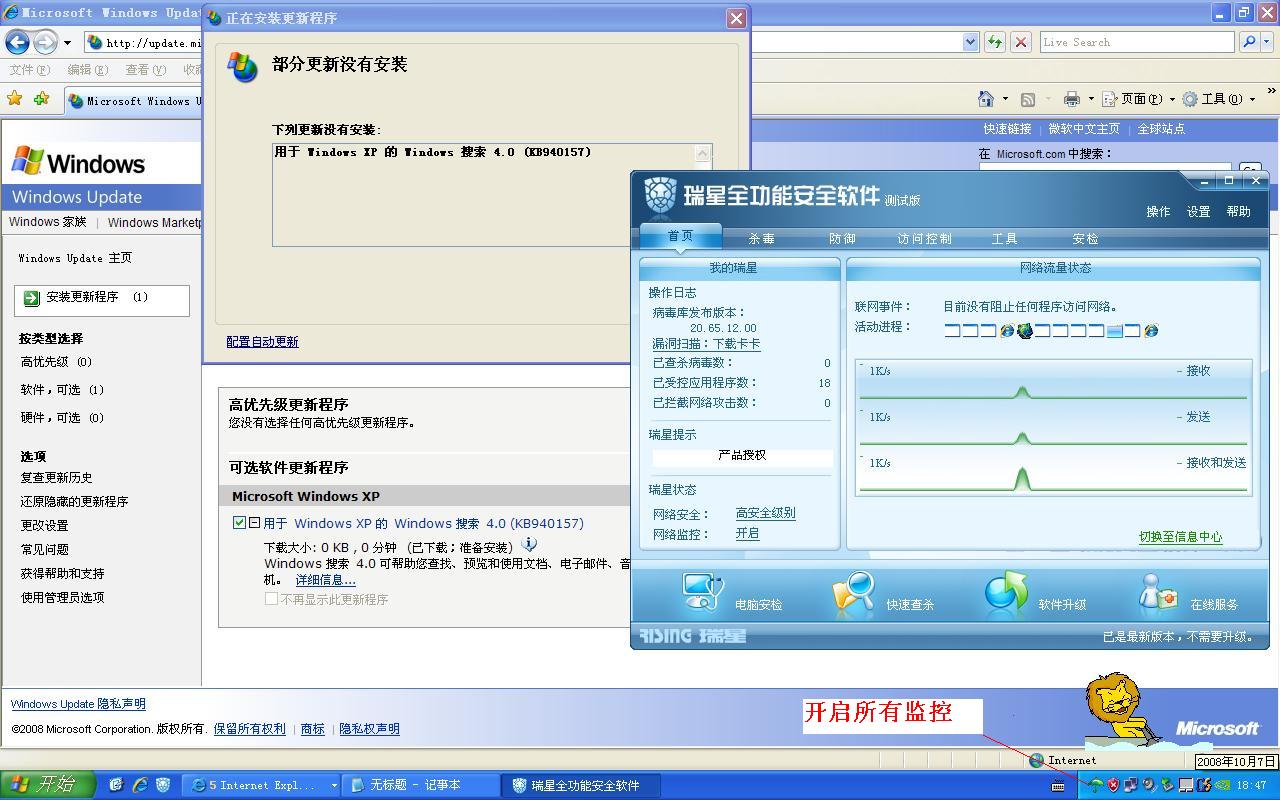Click the IE forward navigation arrow

click(45, 42)
